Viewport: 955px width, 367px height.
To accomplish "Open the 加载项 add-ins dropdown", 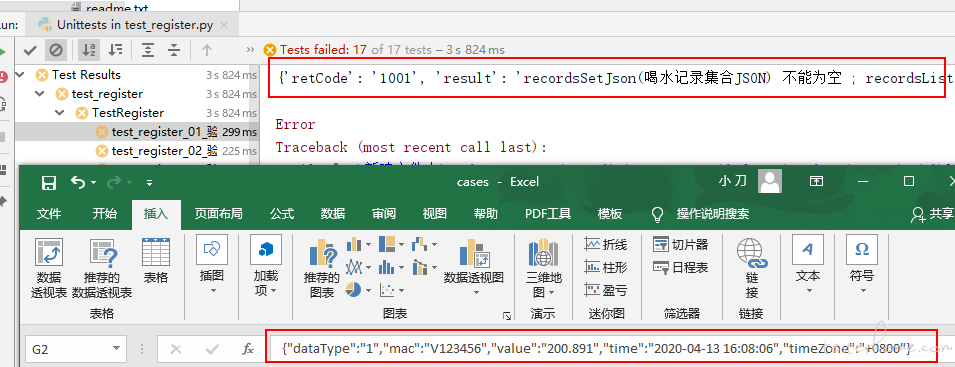I will (x=266, y=266).
